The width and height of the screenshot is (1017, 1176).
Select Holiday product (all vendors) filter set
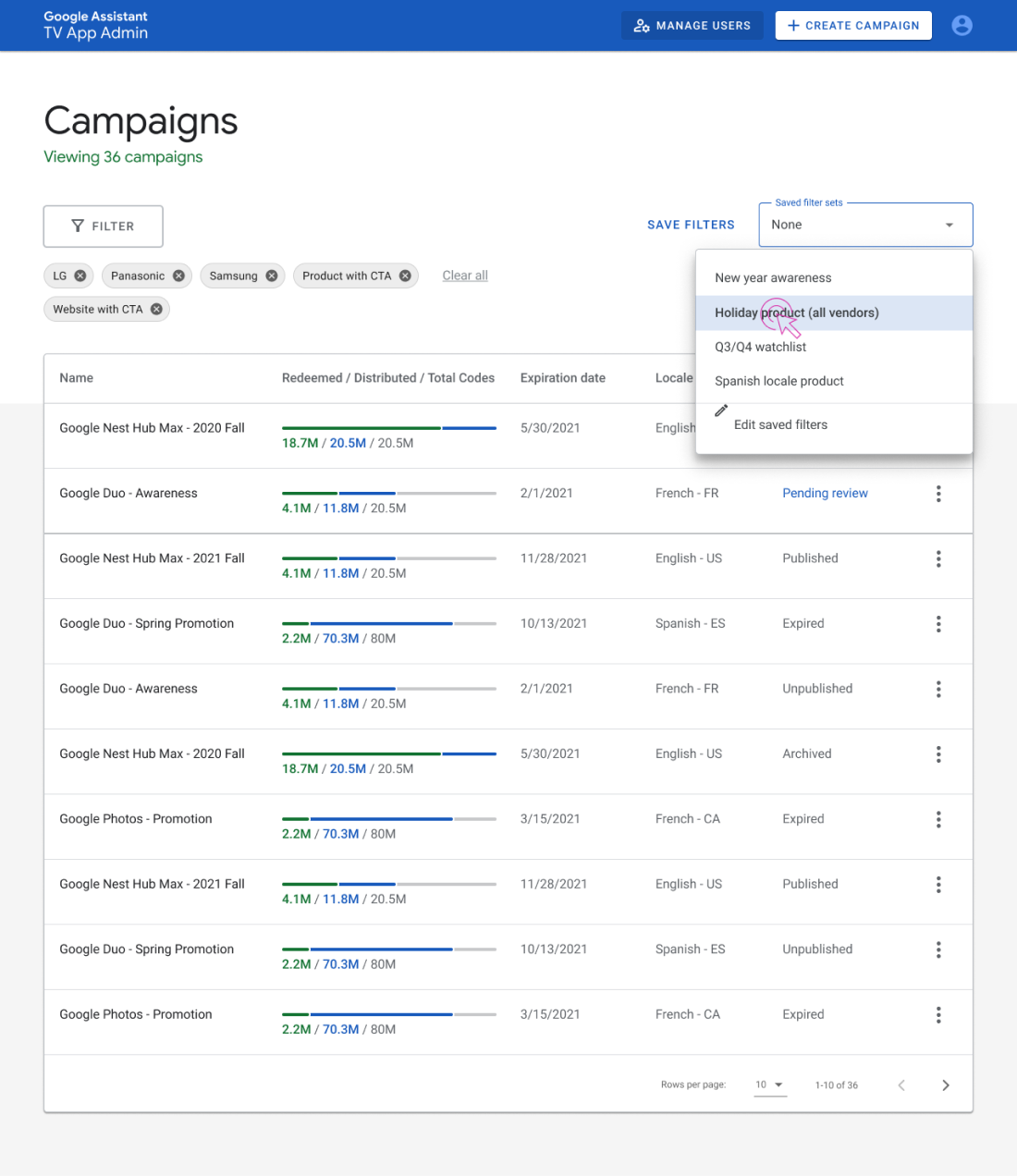834,312
